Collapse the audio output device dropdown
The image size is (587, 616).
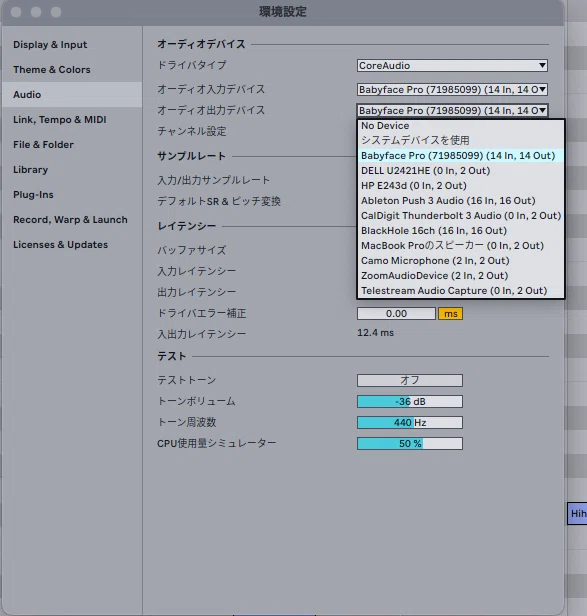[x=452, y=110]
